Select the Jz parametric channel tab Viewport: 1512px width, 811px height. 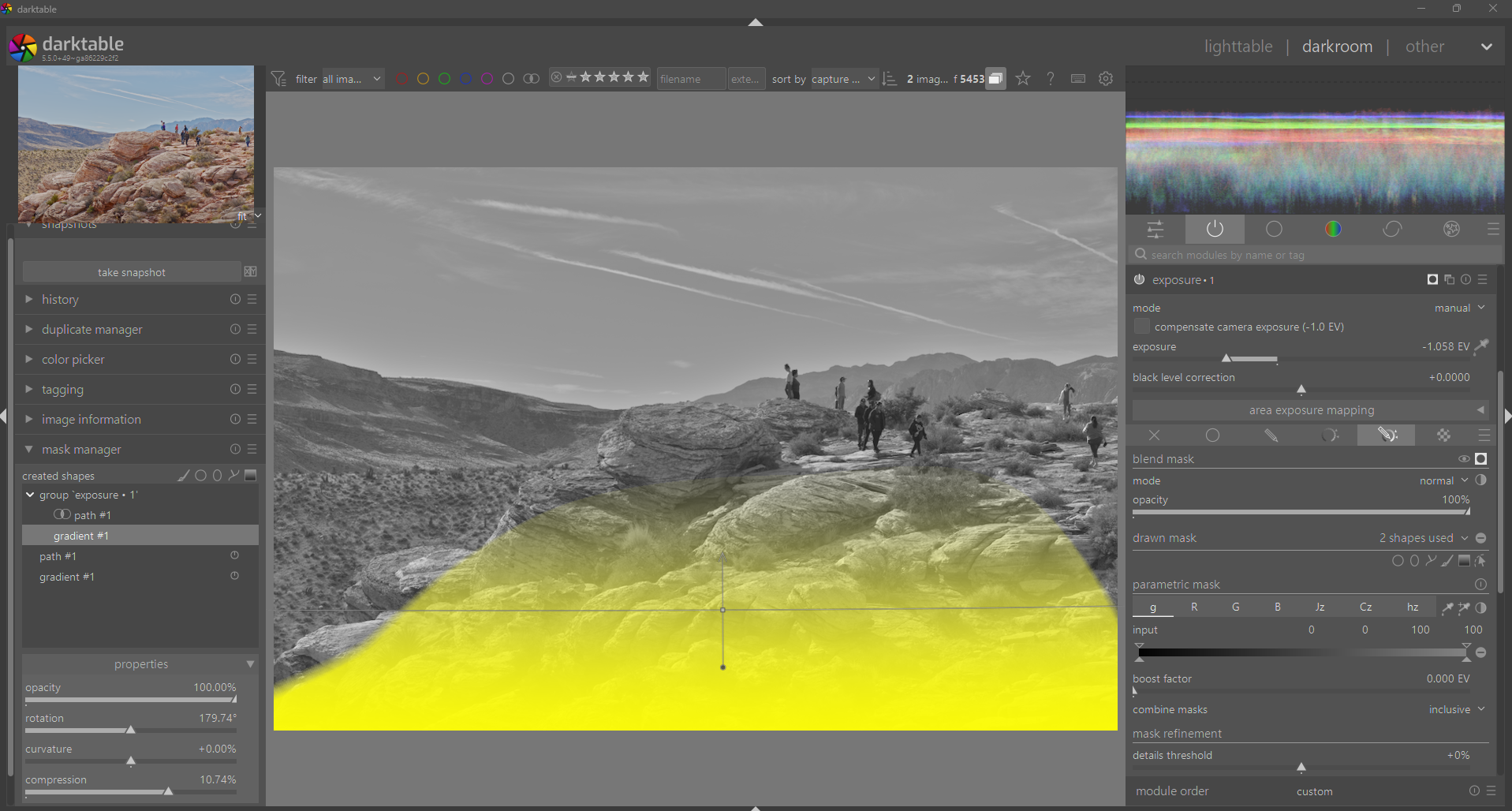click(x=1319, y=607)
